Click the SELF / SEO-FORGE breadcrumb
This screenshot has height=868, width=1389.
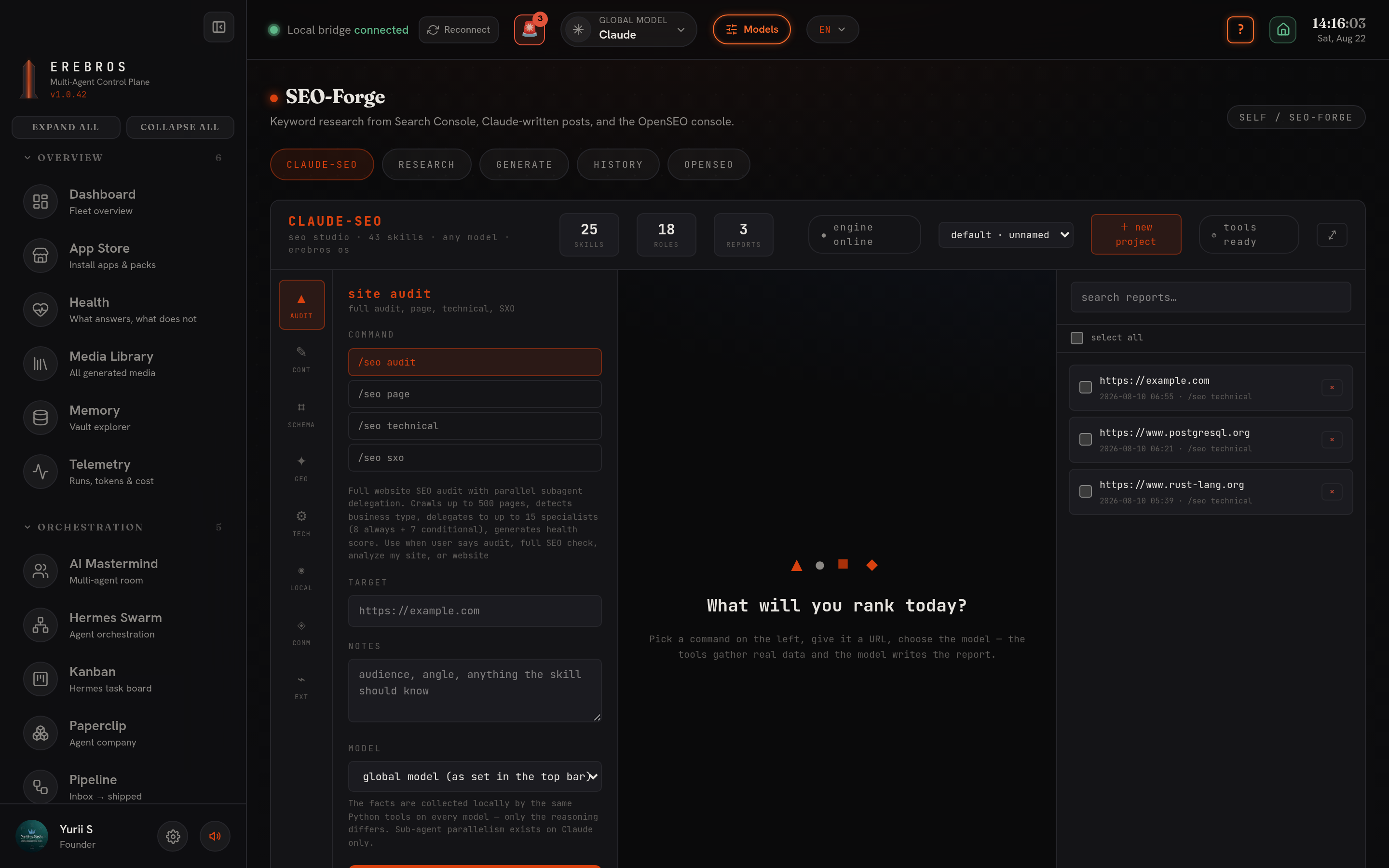tap(1295, 117)
